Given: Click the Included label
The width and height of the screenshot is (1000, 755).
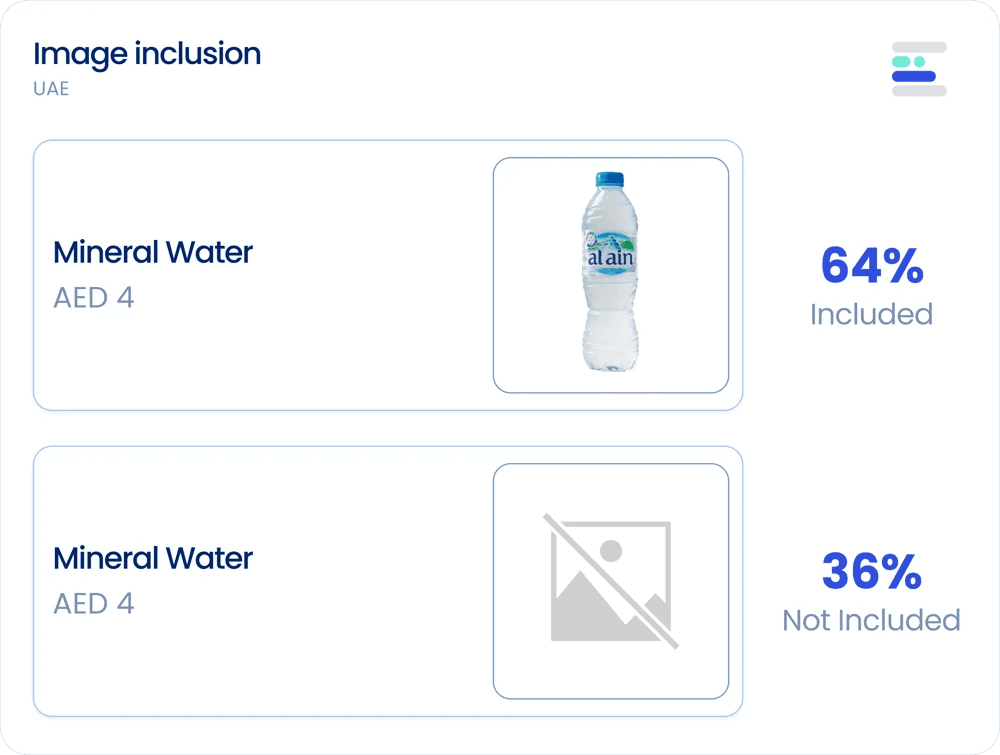Looking at the screenshot, I should click(872, 314).
